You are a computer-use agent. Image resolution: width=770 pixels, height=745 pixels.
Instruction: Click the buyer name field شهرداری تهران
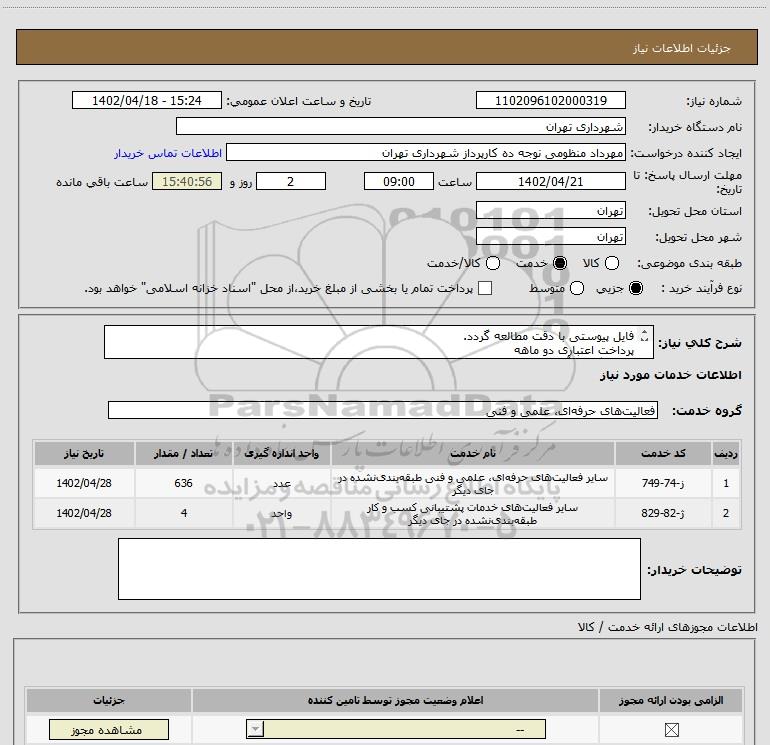coord(401,126)
